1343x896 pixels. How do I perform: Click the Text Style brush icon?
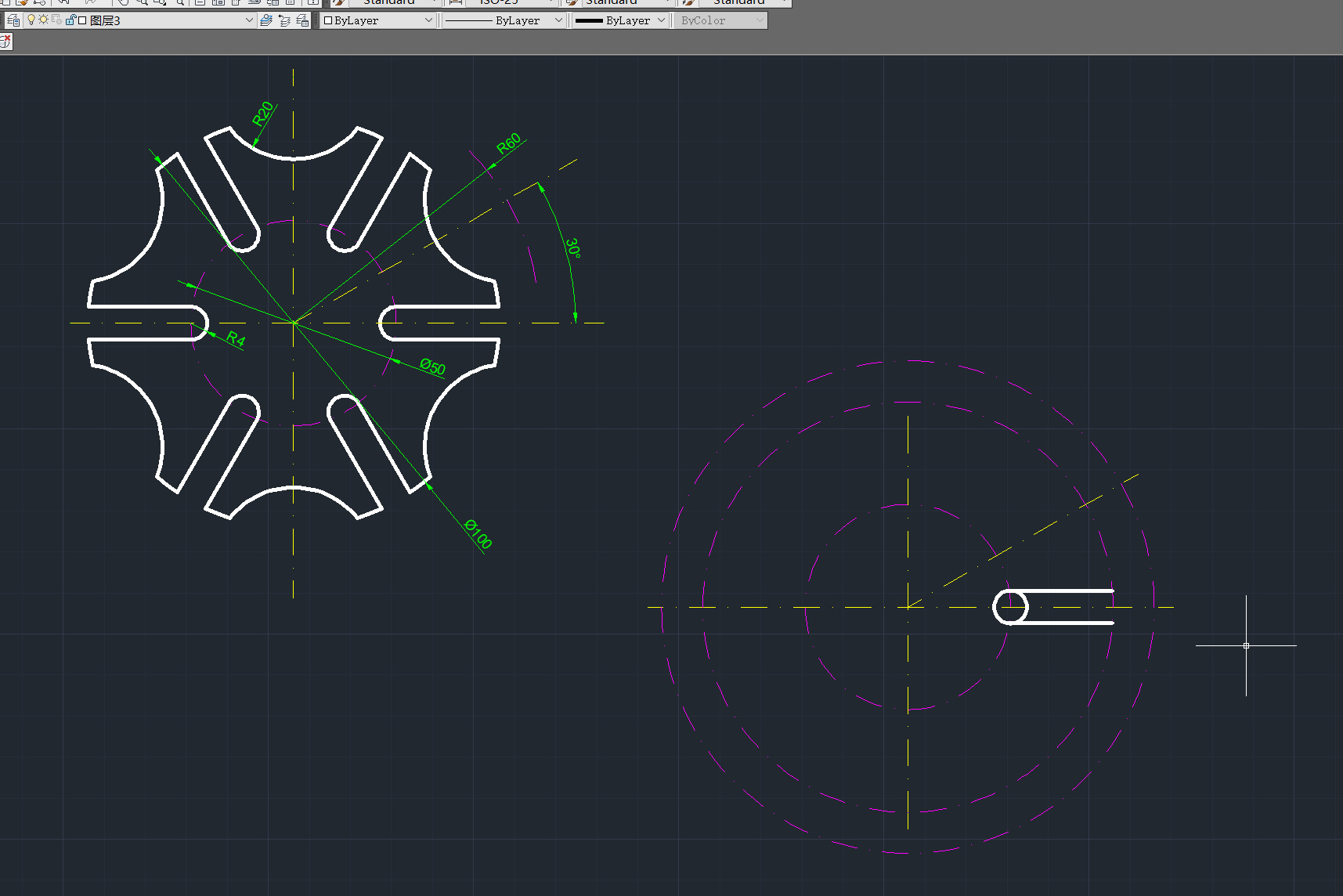[x=339, y=3]
